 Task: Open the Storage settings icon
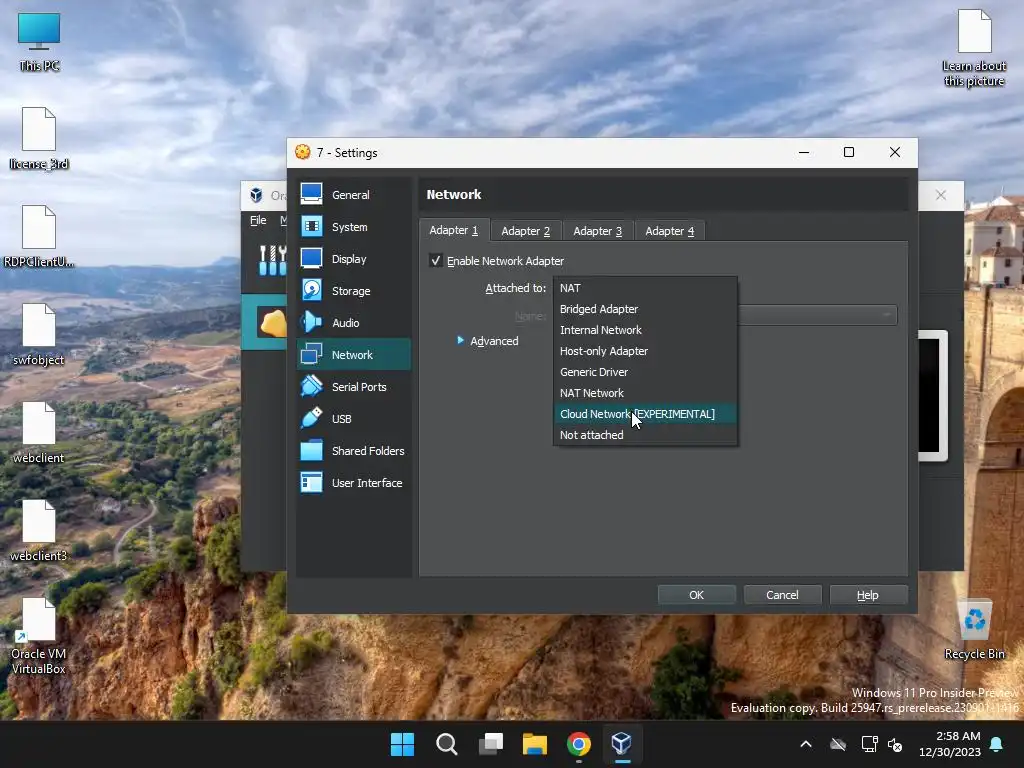pyautogui.click(x=312, y=290)
